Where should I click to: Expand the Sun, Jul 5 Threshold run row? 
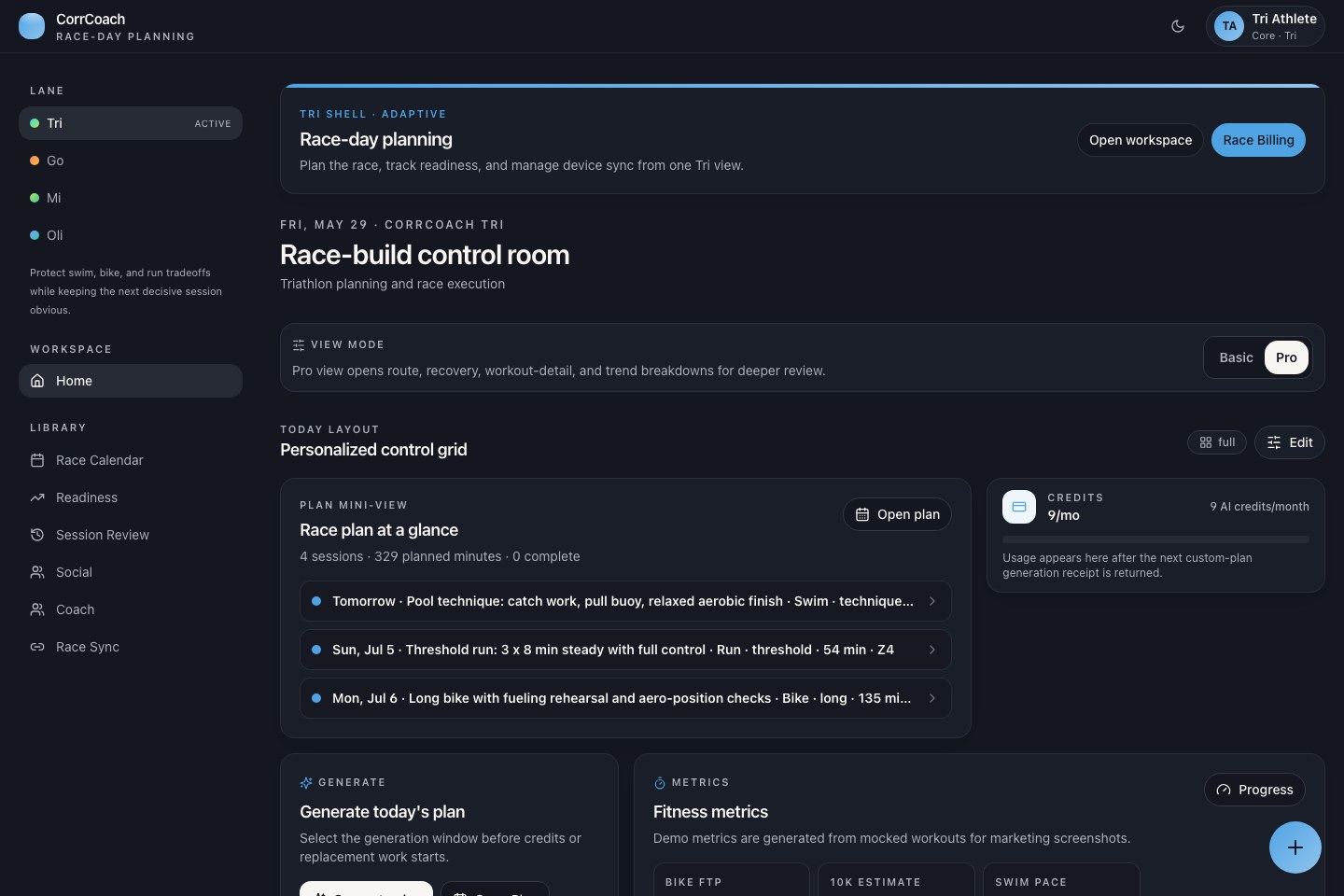[x=625, y=650]
